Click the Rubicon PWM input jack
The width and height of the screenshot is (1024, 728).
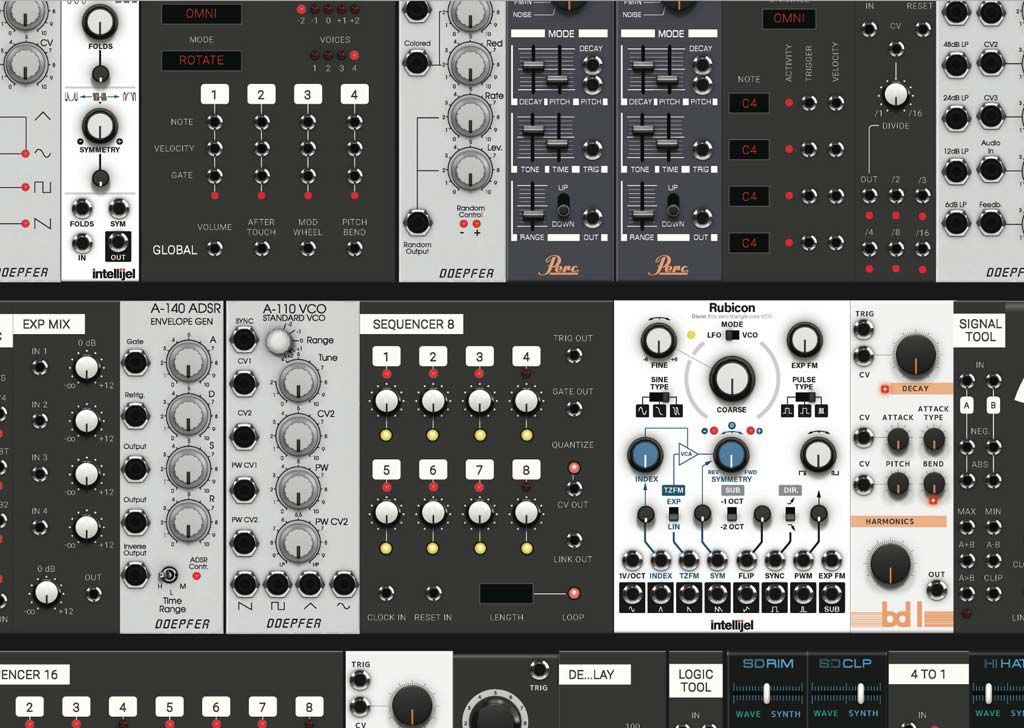(x=803, y=560)
